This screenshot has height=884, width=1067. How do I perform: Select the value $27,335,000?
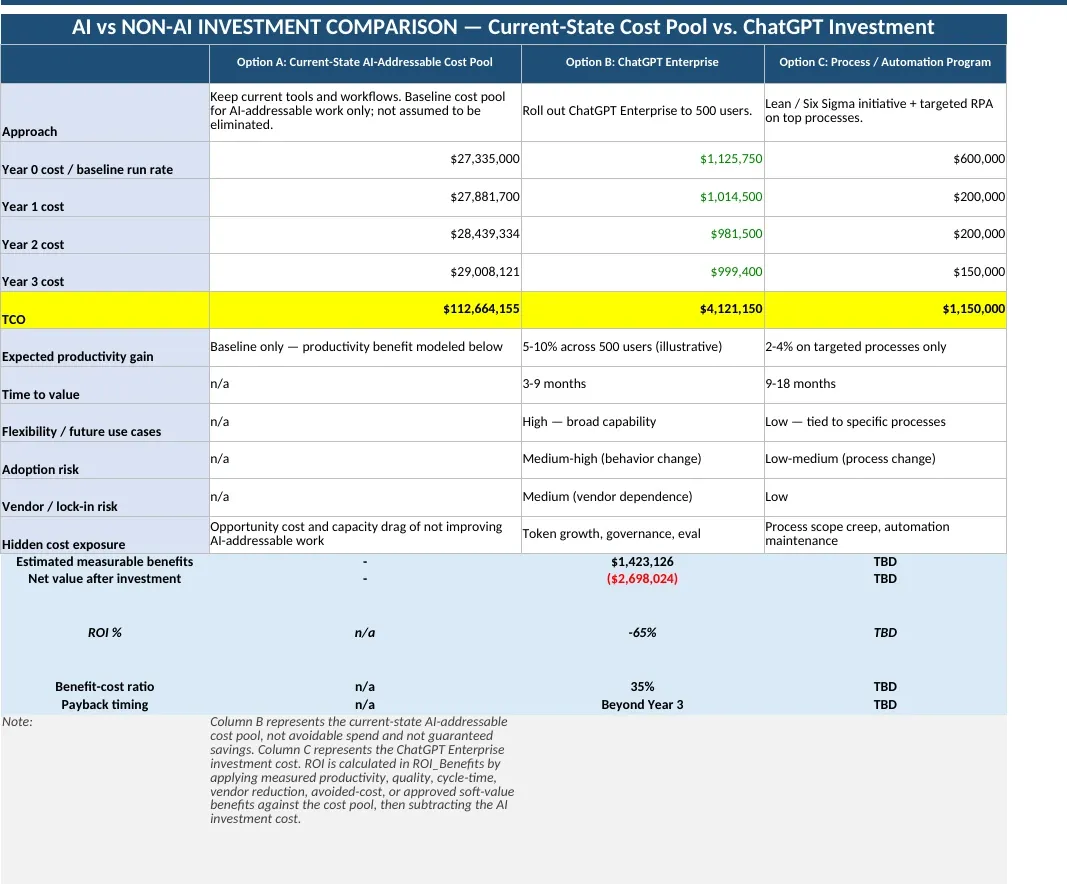[x=365, y=159]
